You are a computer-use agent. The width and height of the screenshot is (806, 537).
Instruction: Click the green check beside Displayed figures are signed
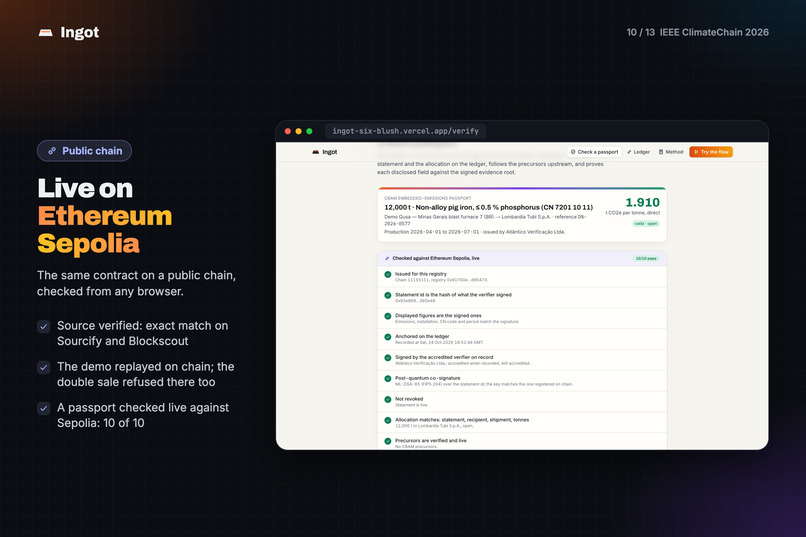(x=388, y=316)
